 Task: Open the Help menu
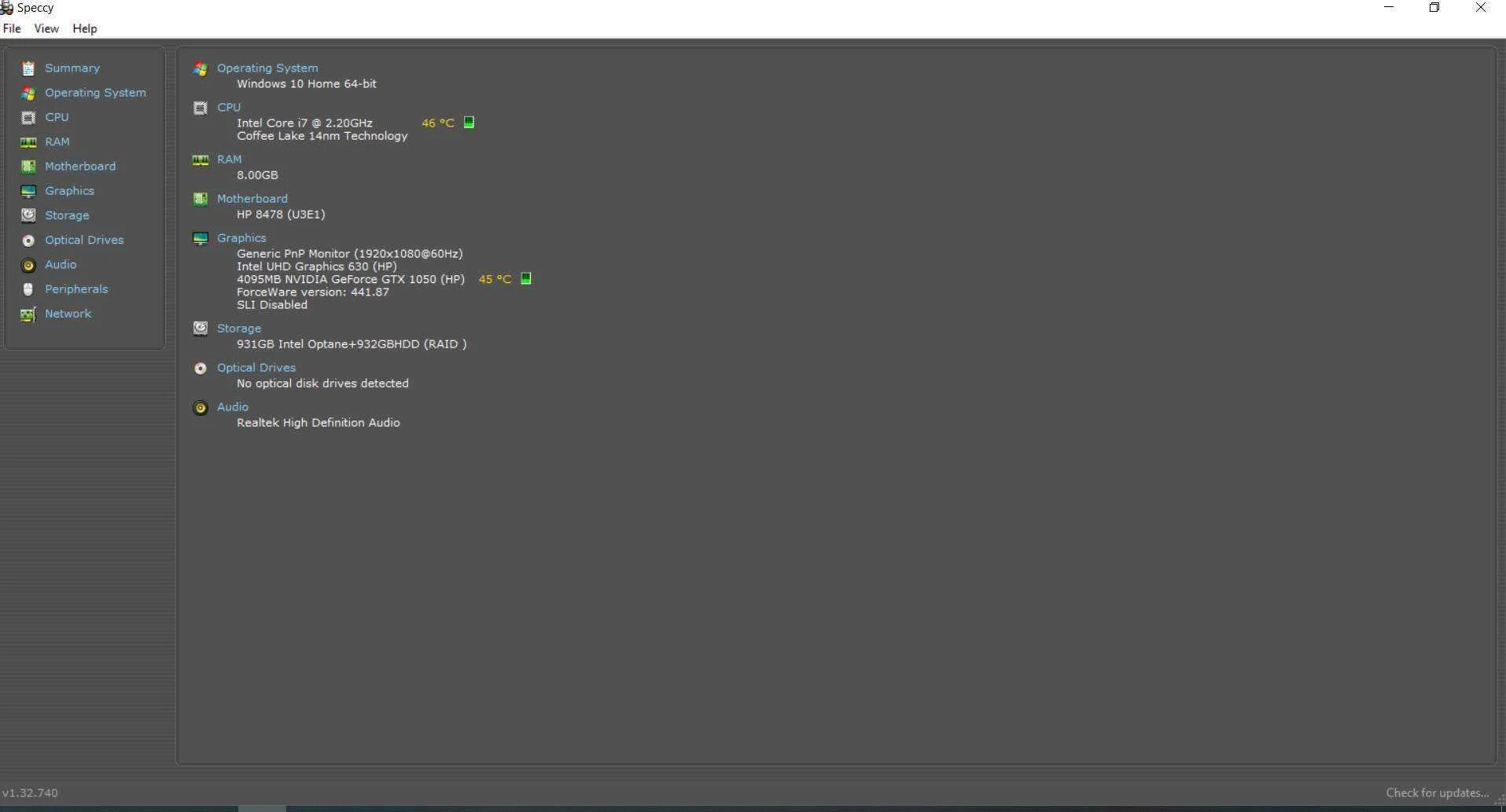(85, 28)
